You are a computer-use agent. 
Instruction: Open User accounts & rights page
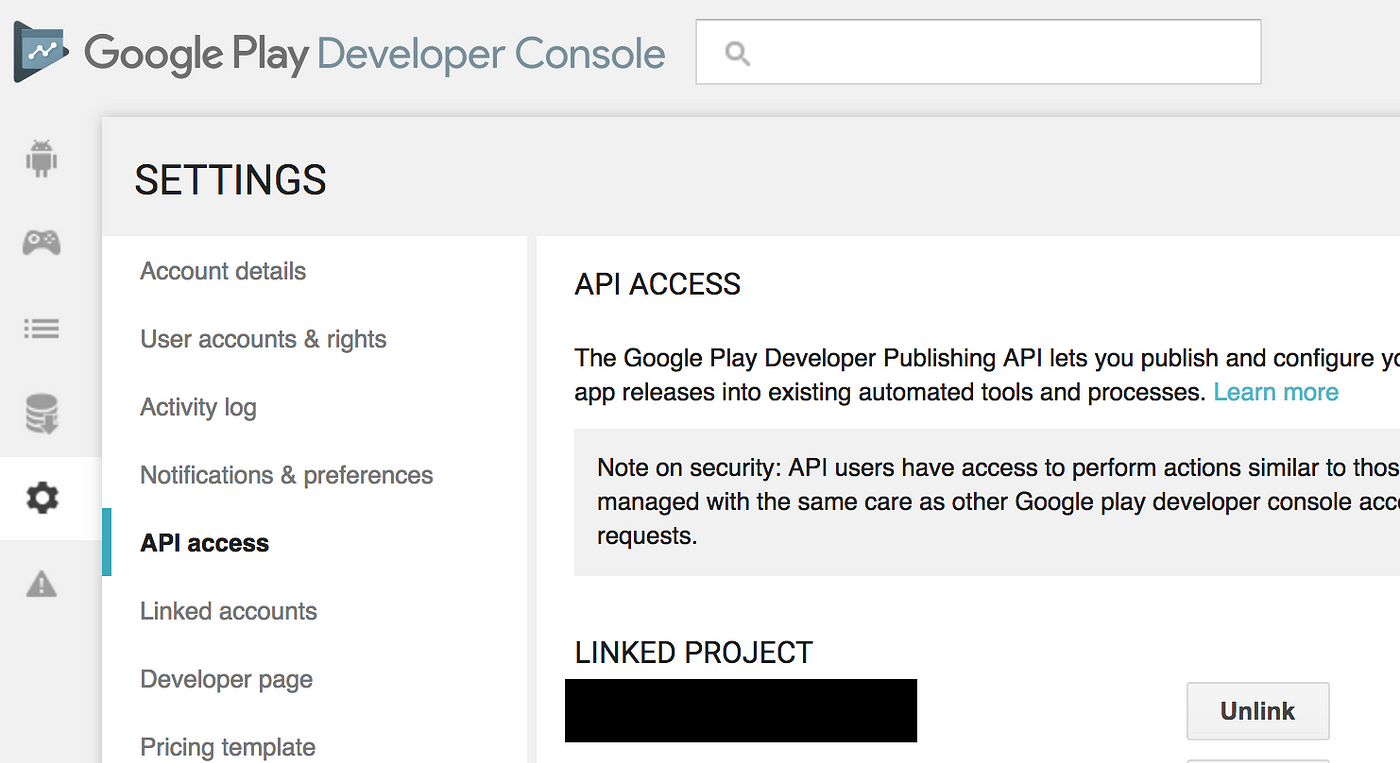point(263,339)
